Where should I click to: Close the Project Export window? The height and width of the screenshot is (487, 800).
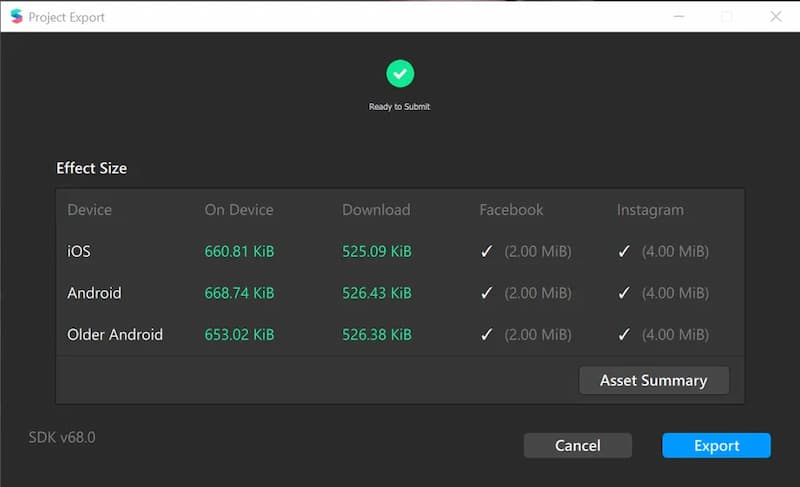click(x=776, y=17)
